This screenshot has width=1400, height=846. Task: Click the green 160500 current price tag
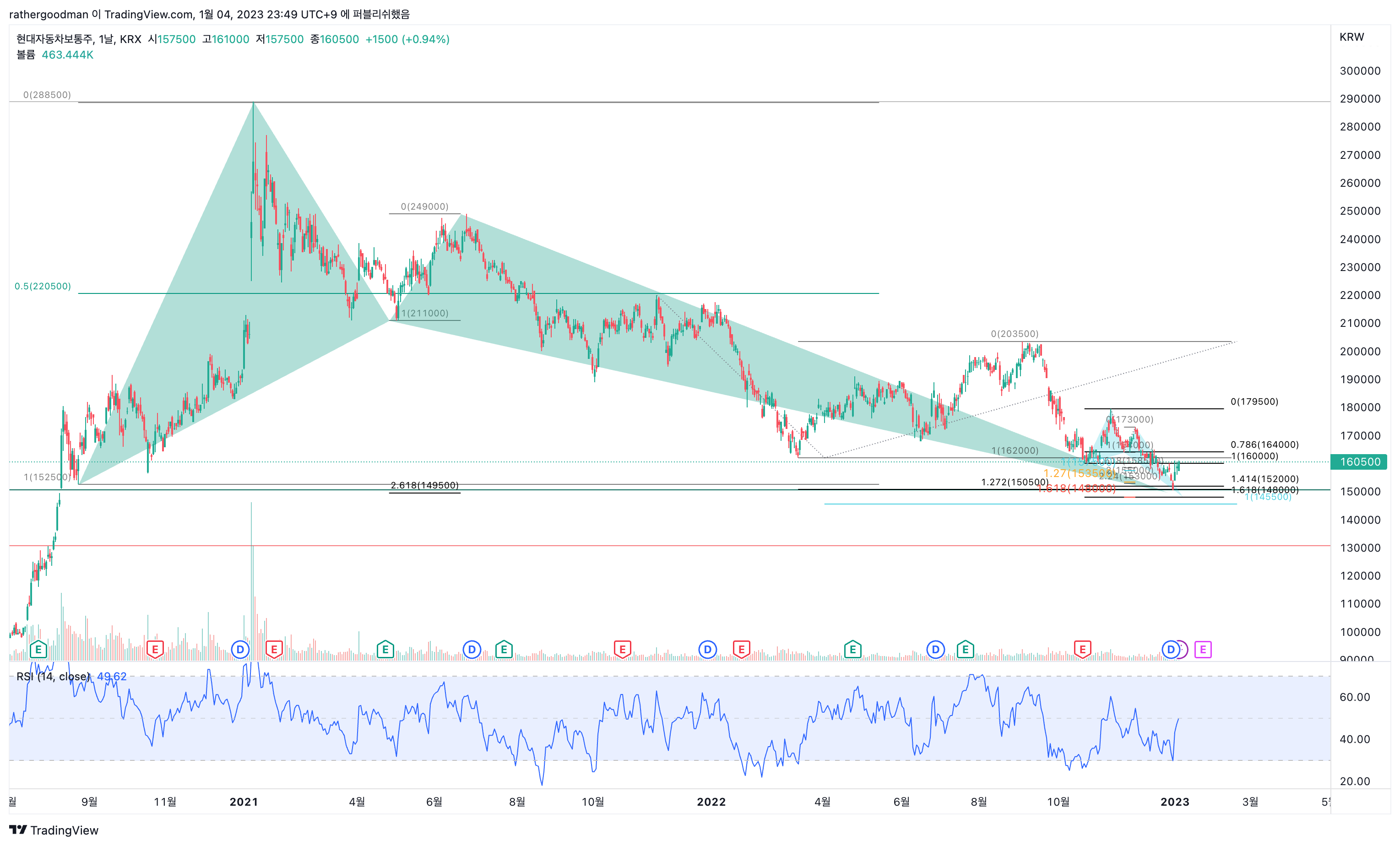pyautogui.click(x=1359, y=462)
